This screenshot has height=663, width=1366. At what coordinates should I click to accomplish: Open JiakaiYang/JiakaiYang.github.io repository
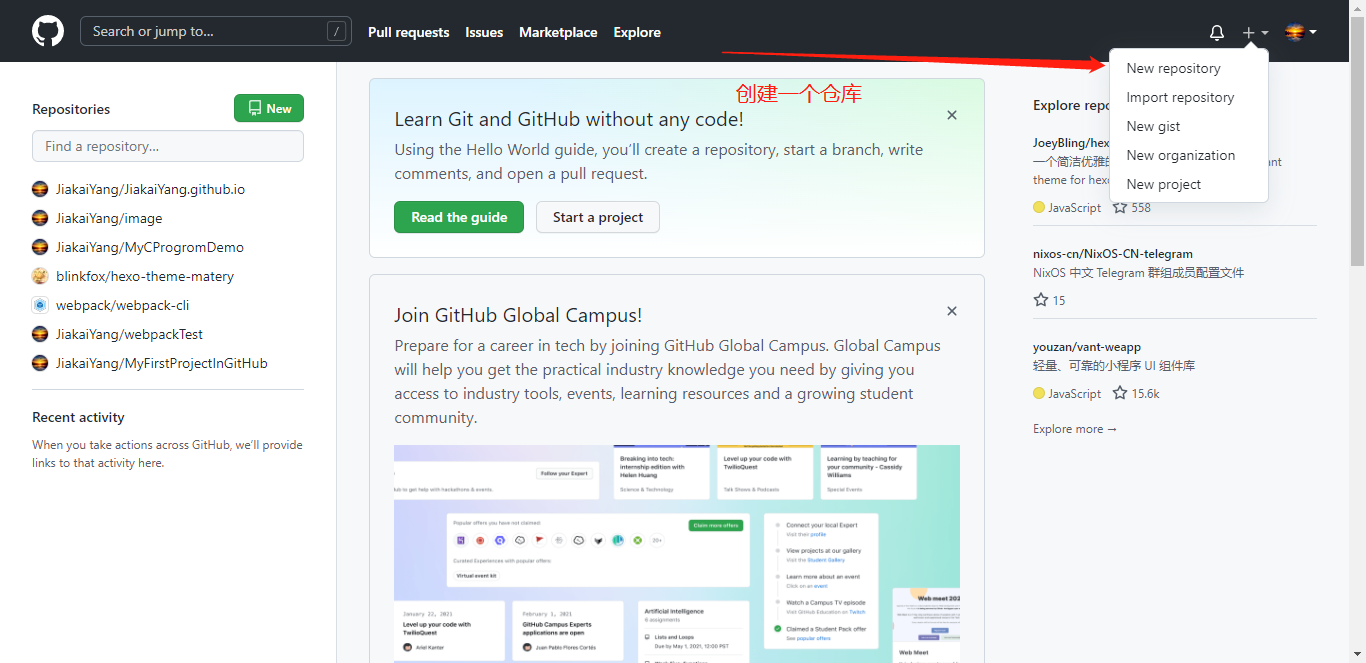tap(150, 189)
